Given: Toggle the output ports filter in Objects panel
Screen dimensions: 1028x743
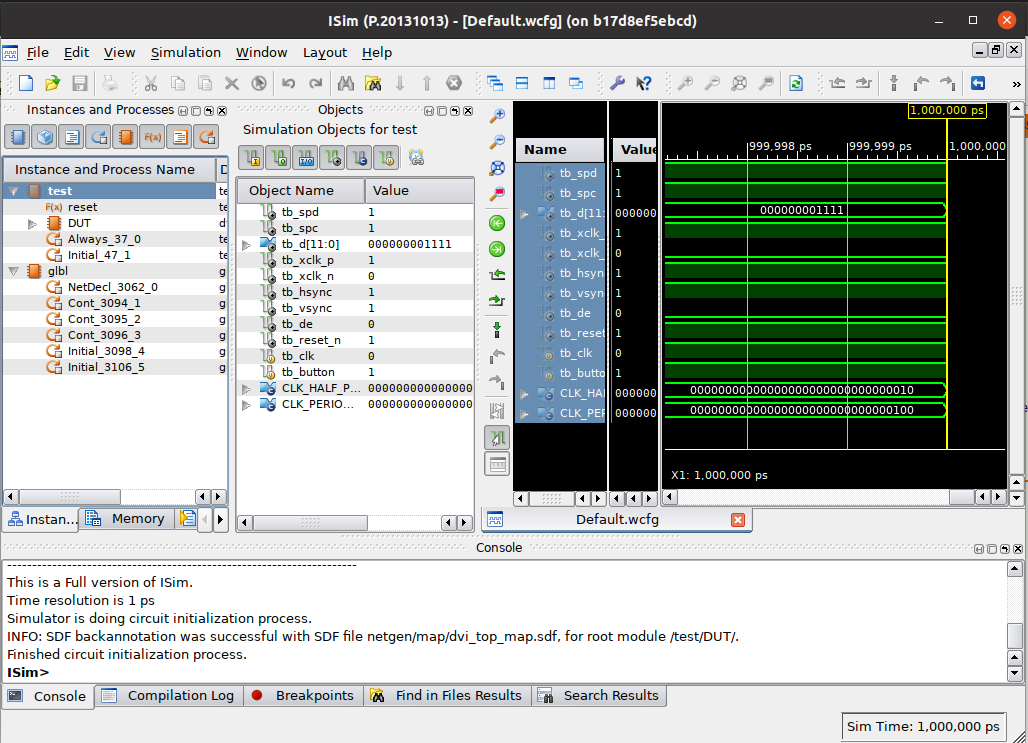Looking at the screenshot, I should tap(278, 157).
